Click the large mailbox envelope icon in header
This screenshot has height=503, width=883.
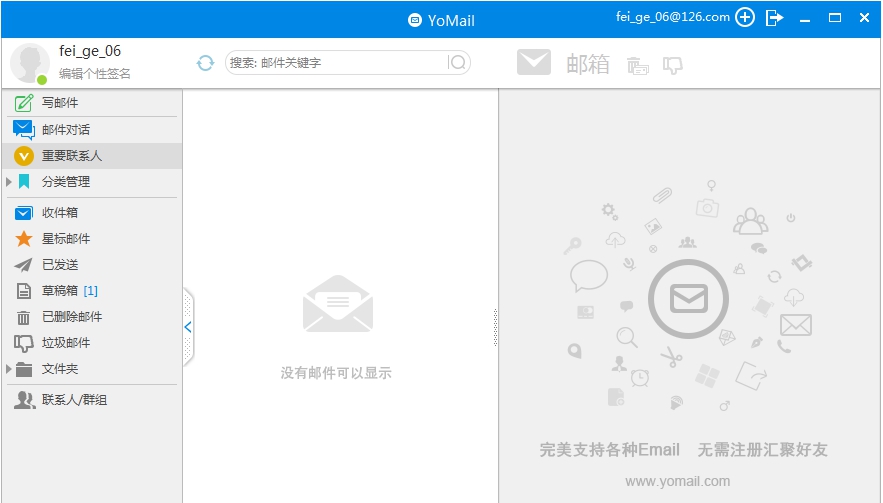pos(534,63)
